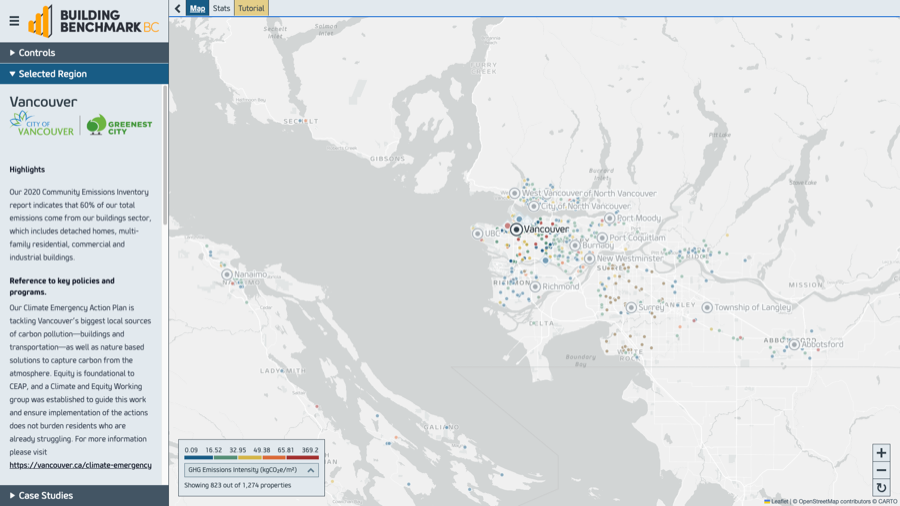The image size is (900, 506).
Task: Collapse the sidebar with the back chevron
Action: click(x=177, y=8)
